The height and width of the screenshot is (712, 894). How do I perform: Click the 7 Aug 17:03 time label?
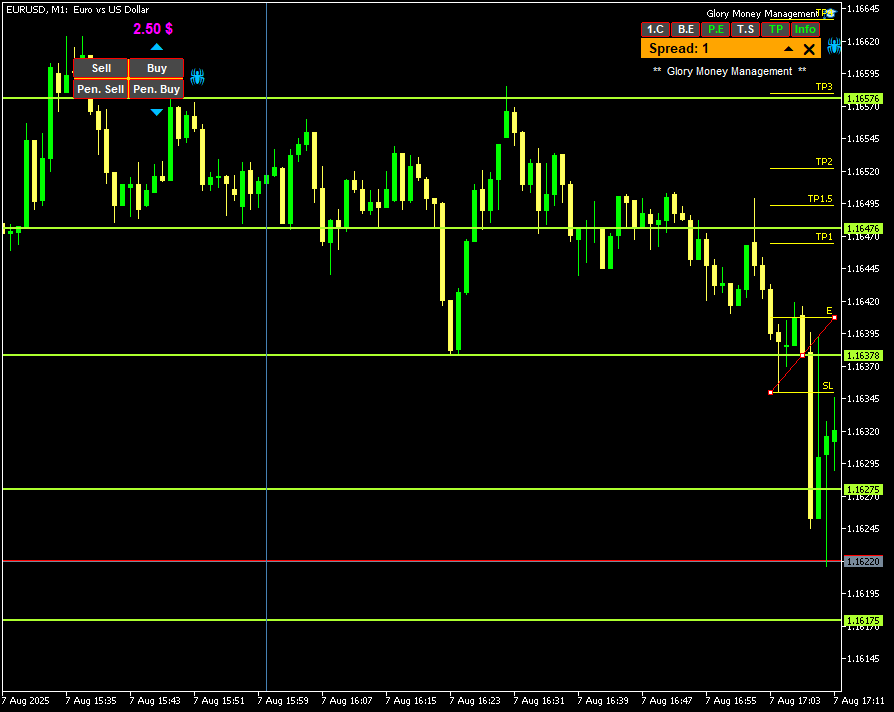(x=794, y=701)
